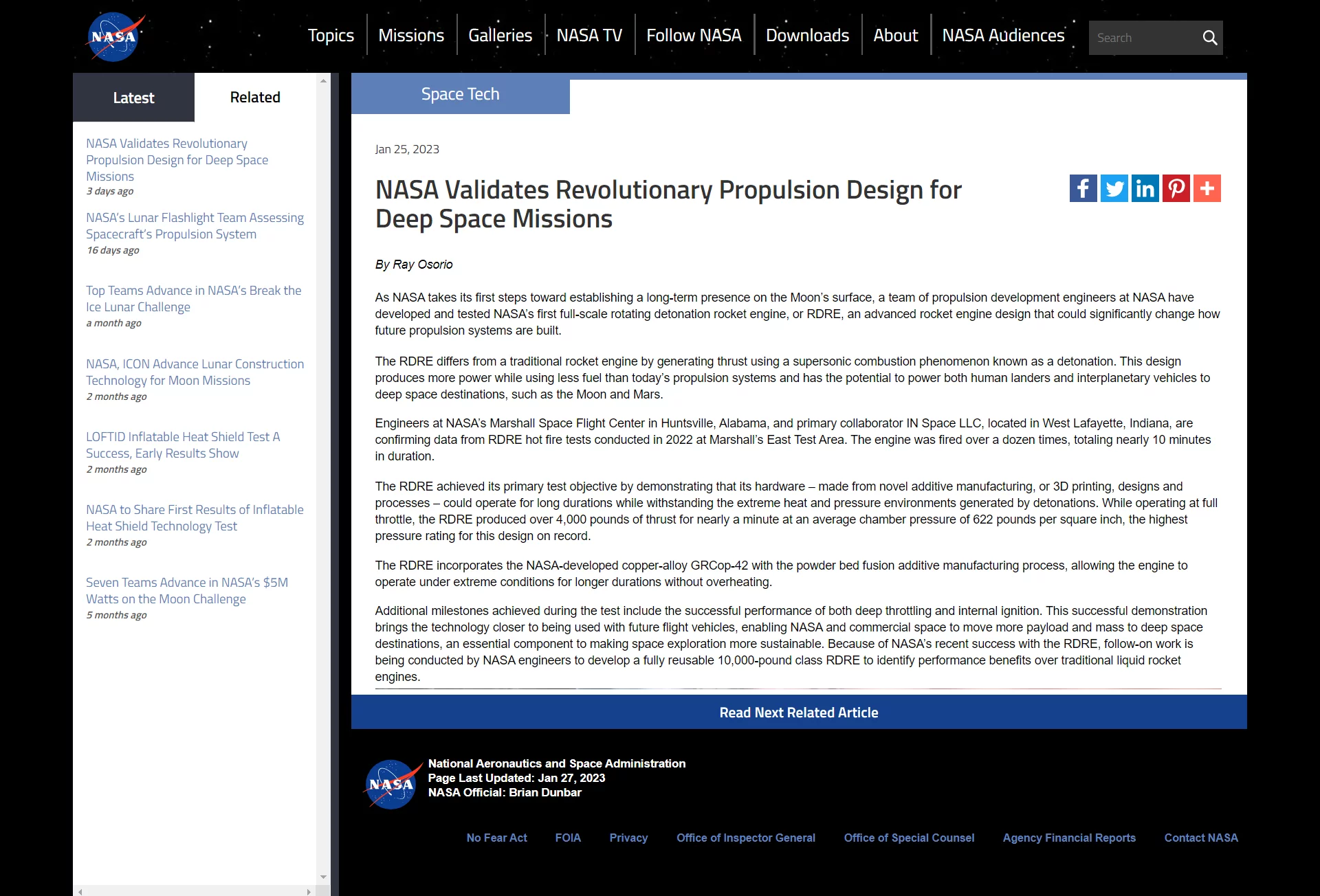The width and height of the screenshot is (1320, 896).
Task: Open Lunar Flashlight Team article link
Action: 195,225
